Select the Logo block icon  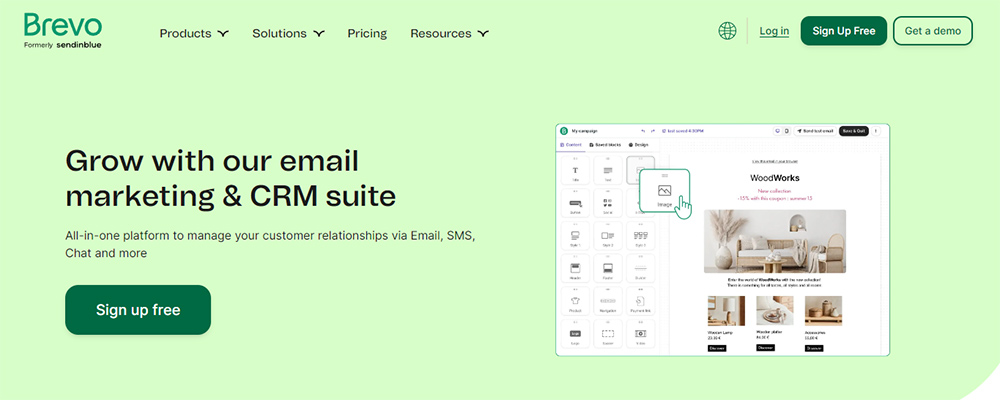(x=575, y=335)
